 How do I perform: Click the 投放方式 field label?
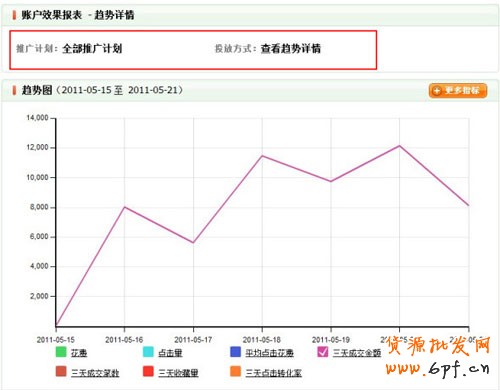pyautogui.click(x=235, y=49)
